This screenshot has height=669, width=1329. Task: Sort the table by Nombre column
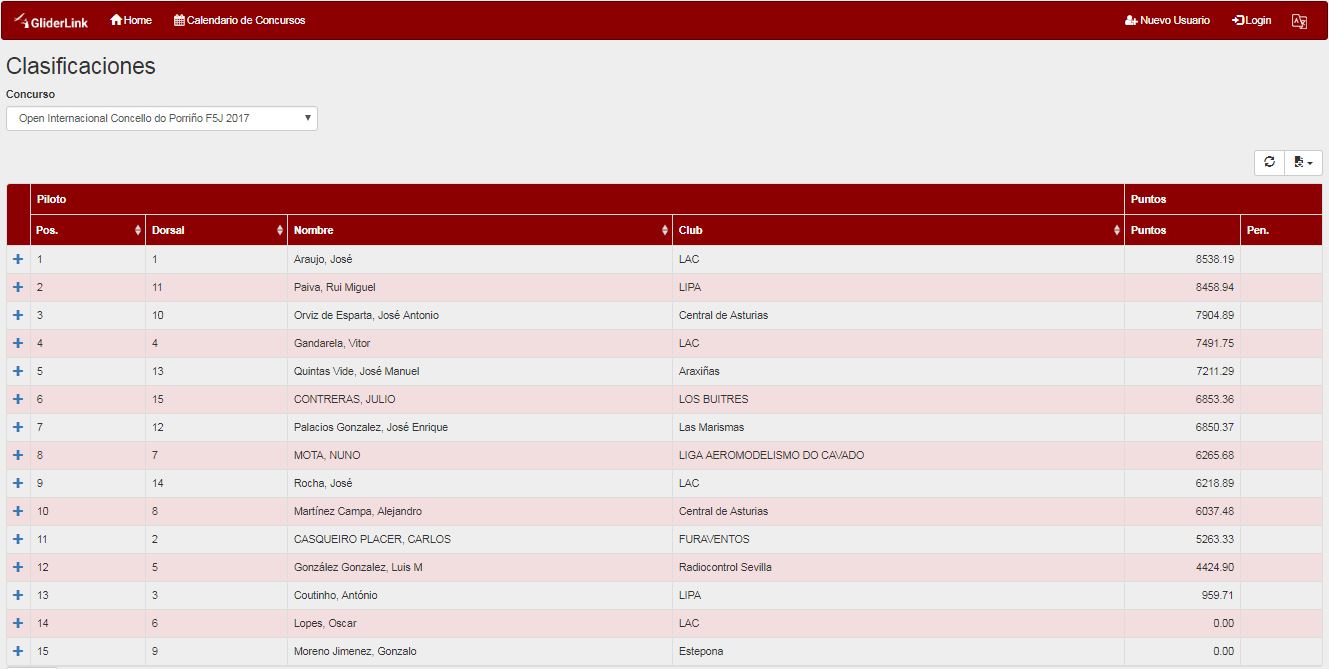(480, 230)
